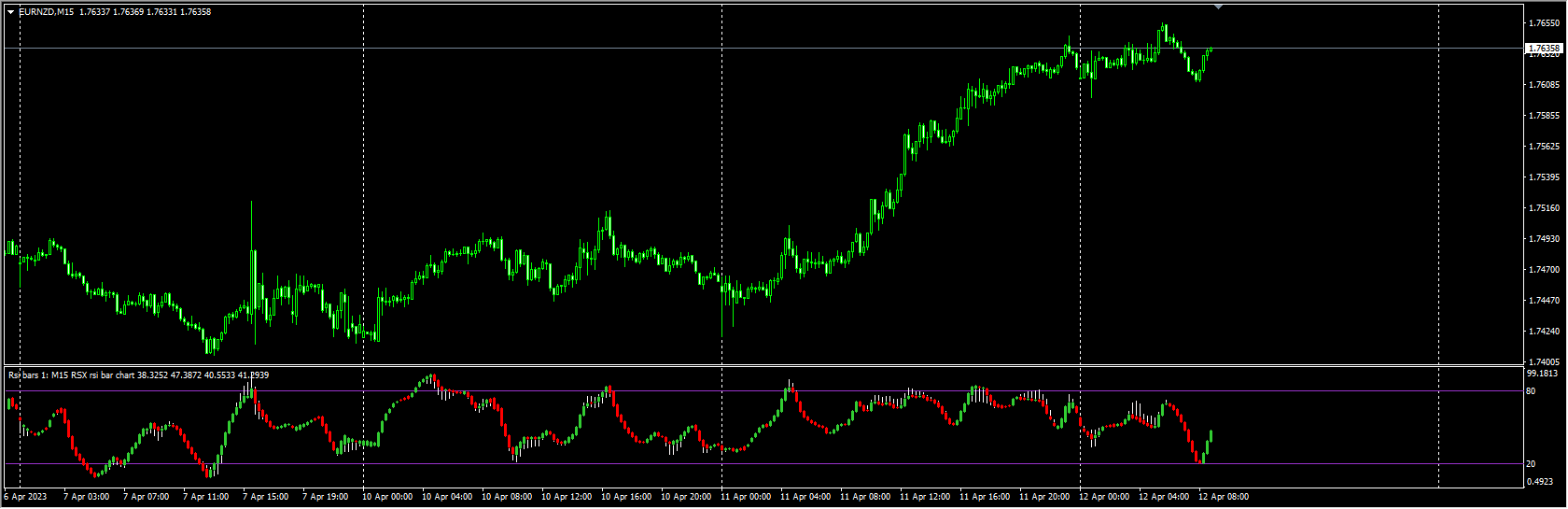Screen dimensions: 1568x509
Task: Click the 11 Apr 00:00 time label
Action: pyautogui.click(x=746, y=497)
